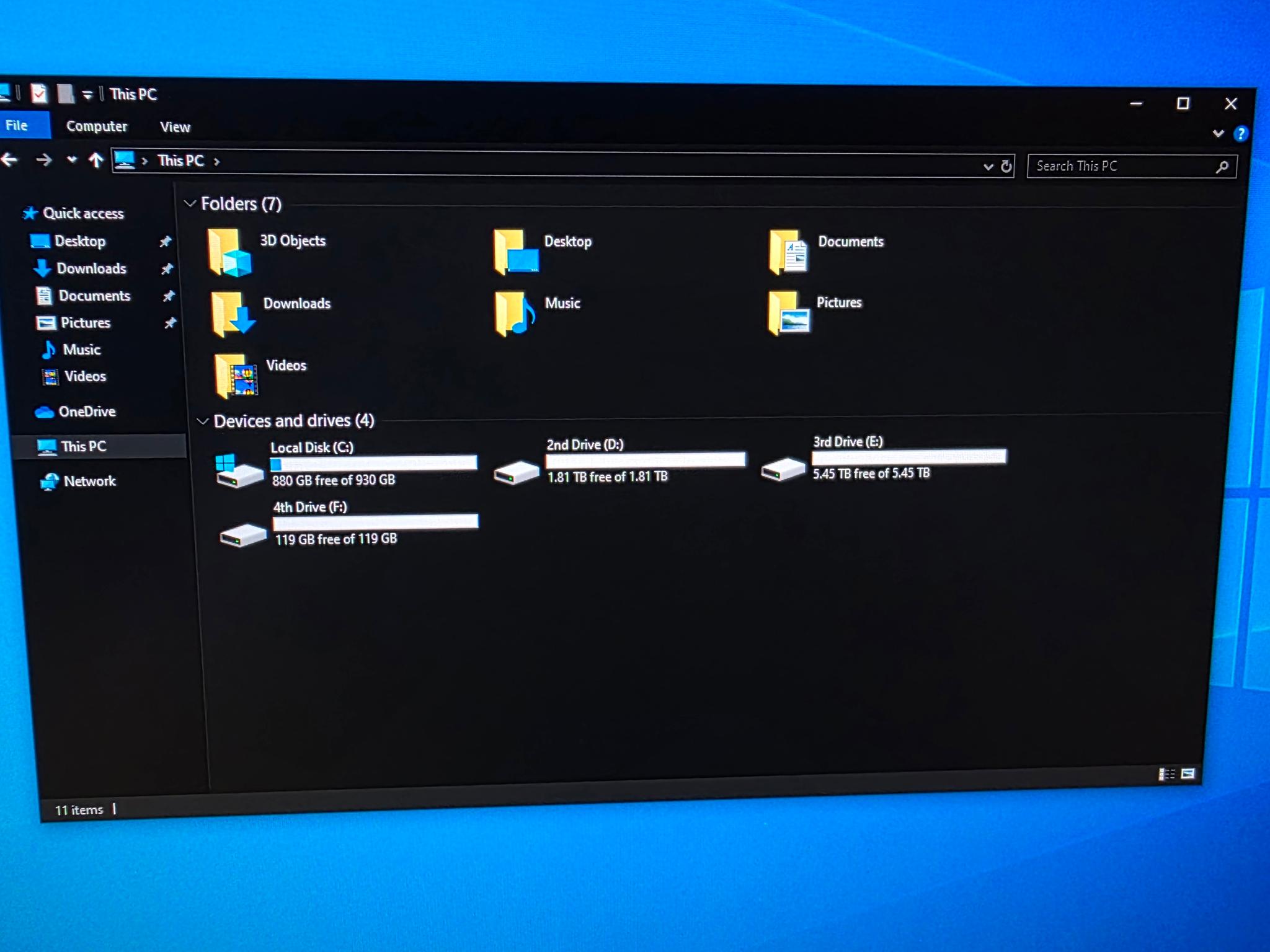The height and width of the screenshot is (952, 1270).
Task: Go back with the Back arrow
Action: (x=9, y=160)
